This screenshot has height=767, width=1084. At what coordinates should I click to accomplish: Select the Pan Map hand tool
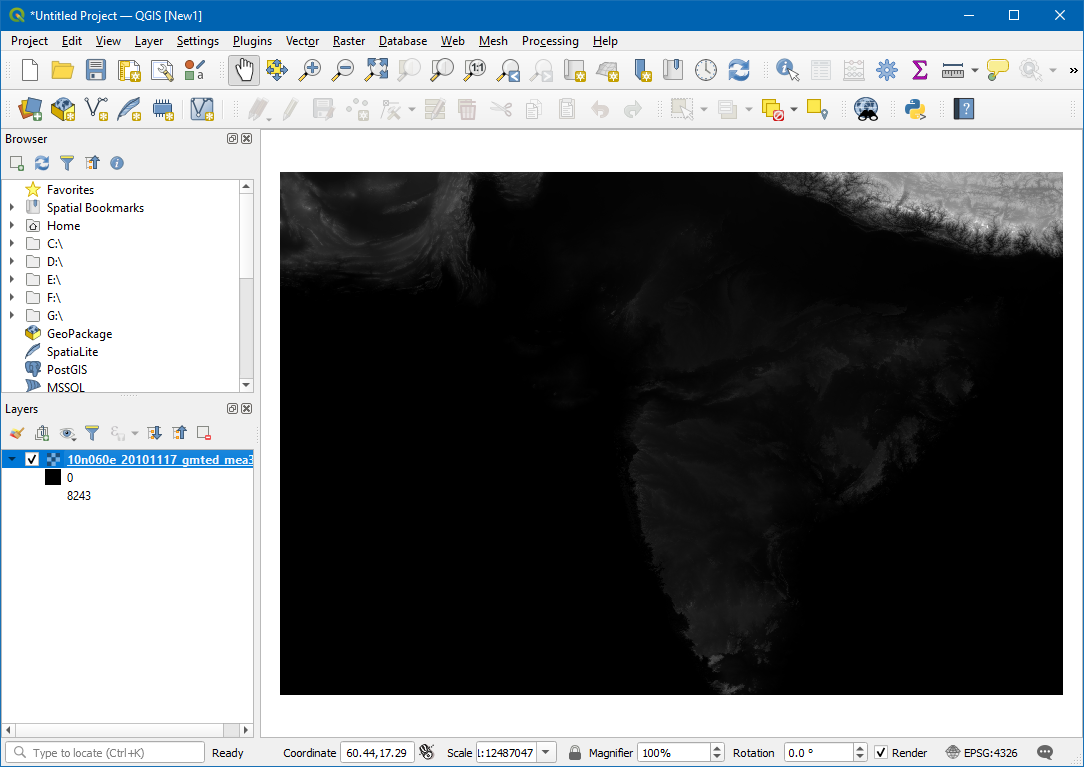click(244, 70)
